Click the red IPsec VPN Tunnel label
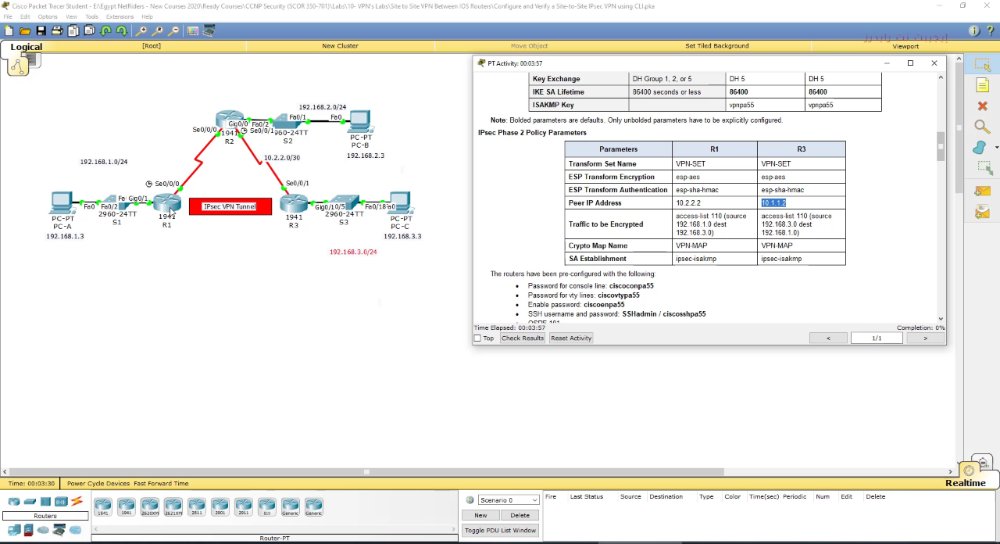1000x544 pixels. pos(230,207)
